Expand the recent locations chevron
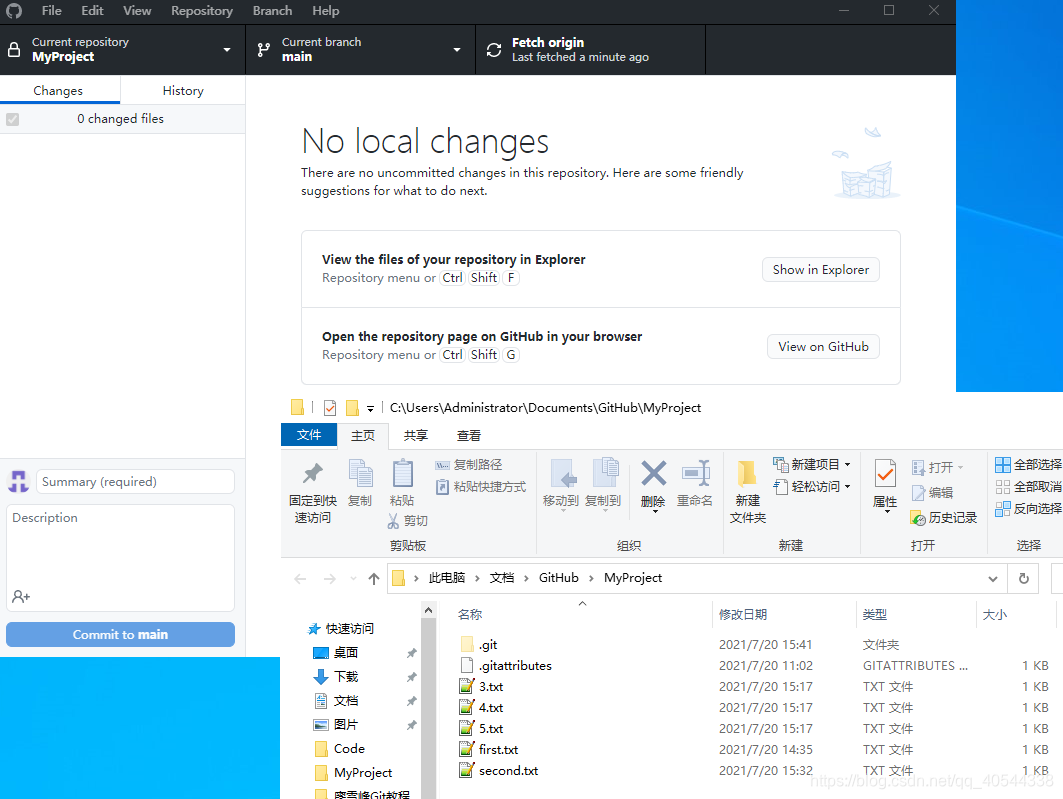 pyautogui.click(x=353, y=579)
